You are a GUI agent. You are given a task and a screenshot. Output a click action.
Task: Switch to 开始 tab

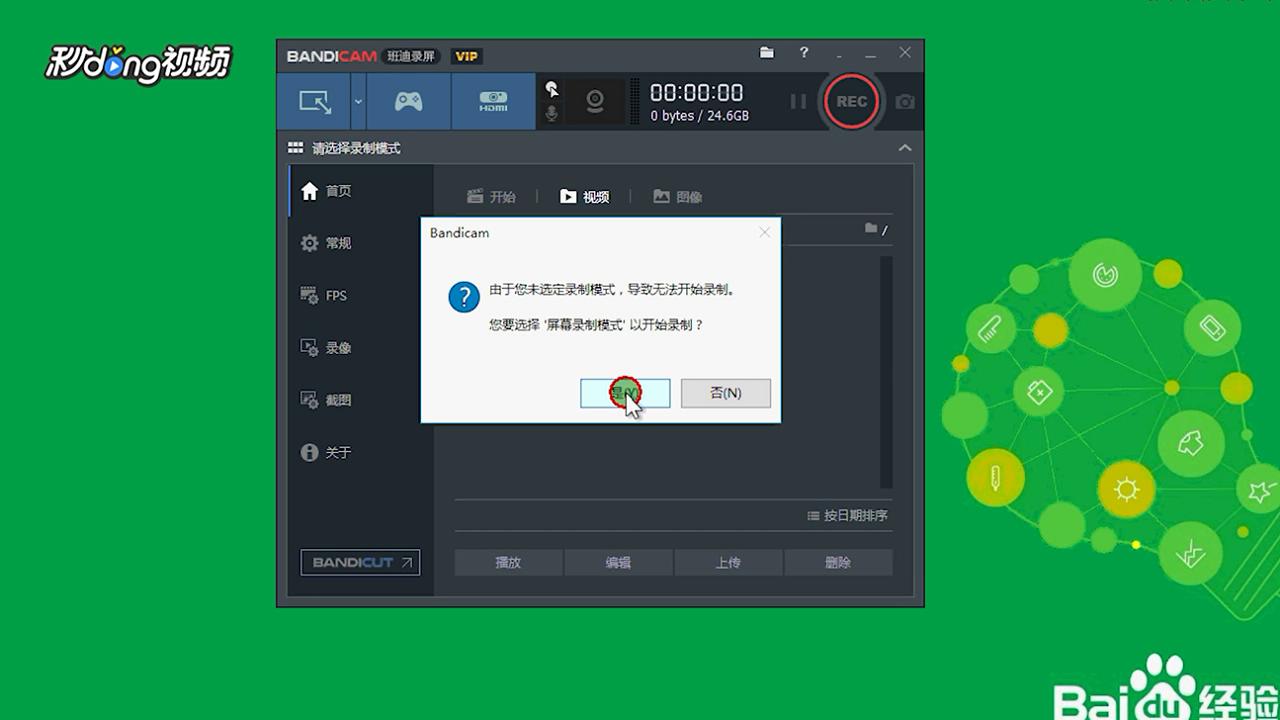click(491, 197)
